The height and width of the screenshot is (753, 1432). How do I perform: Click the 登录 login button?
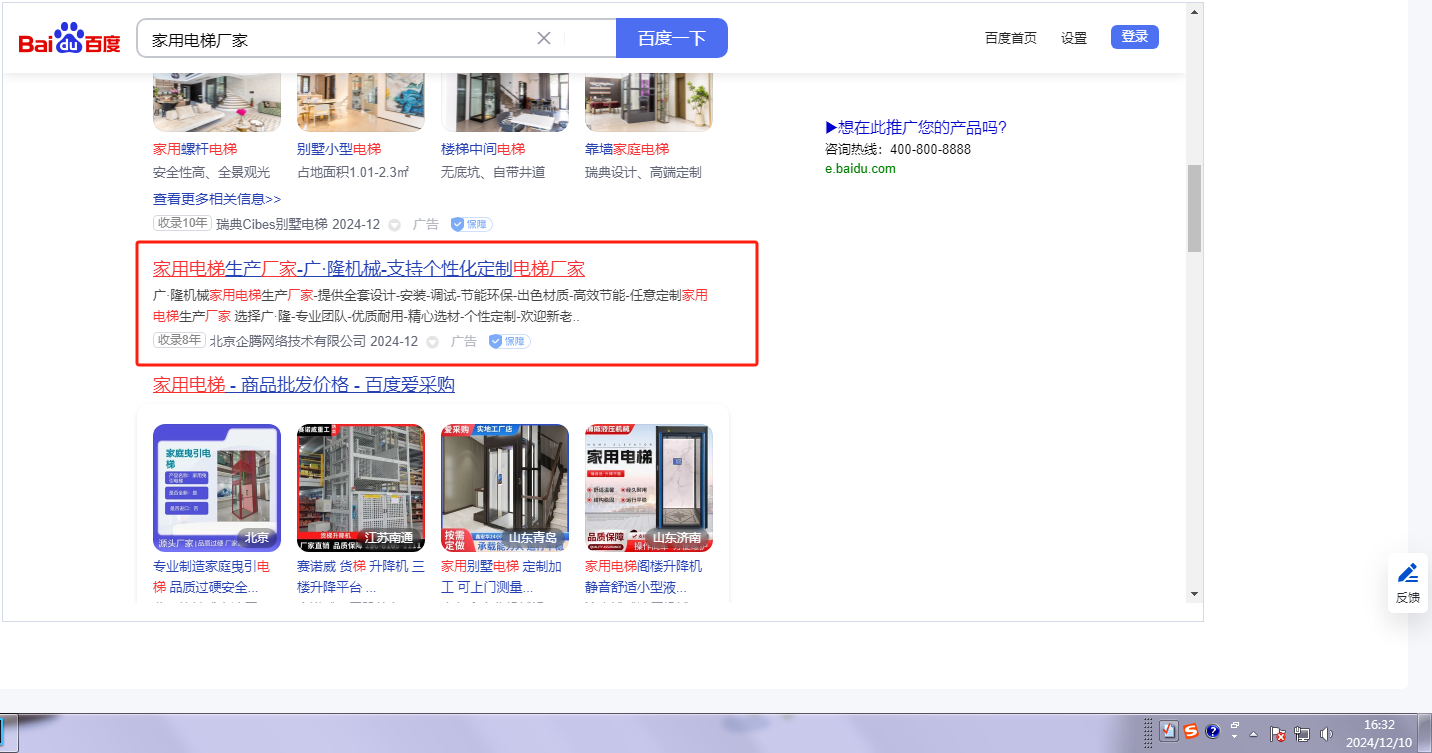coord(1135,37)
